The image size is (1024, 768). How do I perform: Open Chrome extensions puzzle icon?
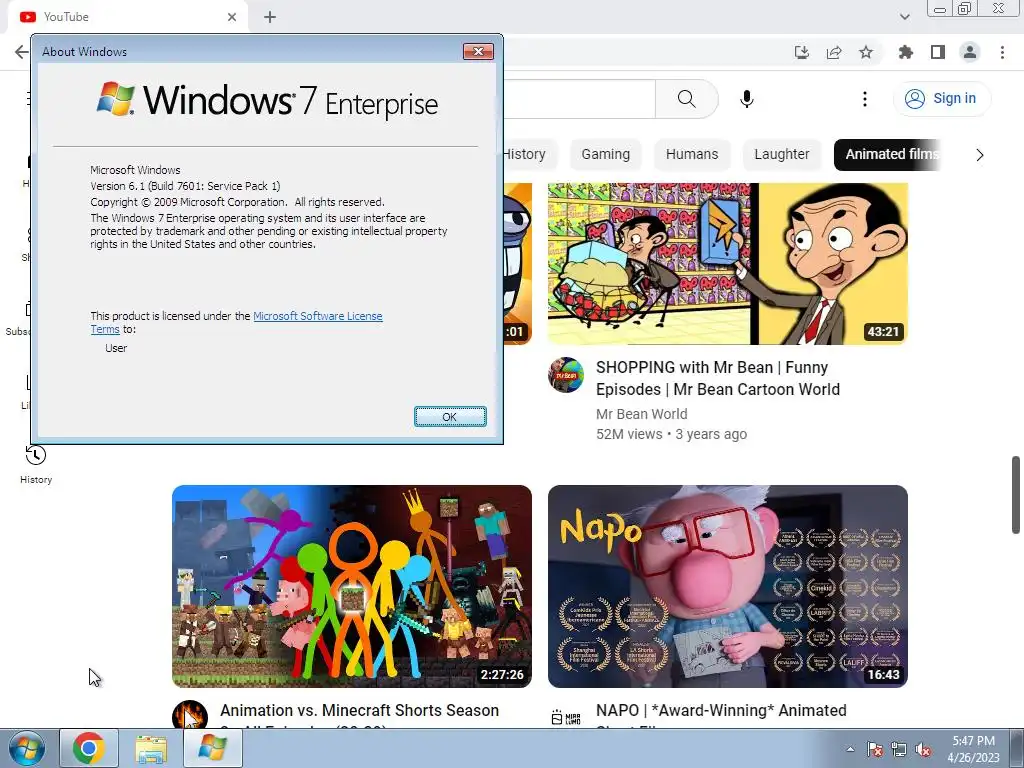pyautogui.click(x=906, y=52)
